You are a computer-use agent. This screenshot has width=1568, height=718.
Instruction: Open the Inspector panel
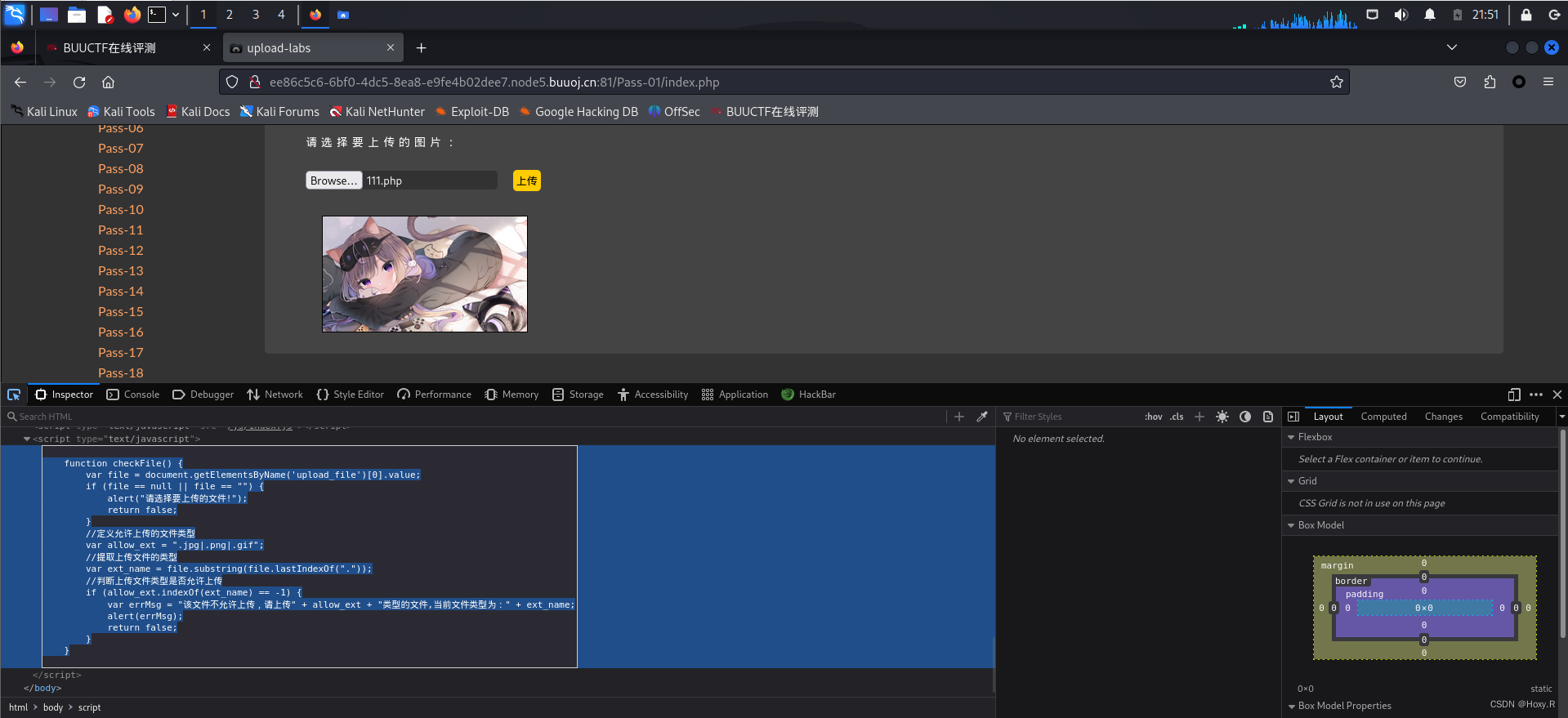pyautogui.click(x=64, y=395)
